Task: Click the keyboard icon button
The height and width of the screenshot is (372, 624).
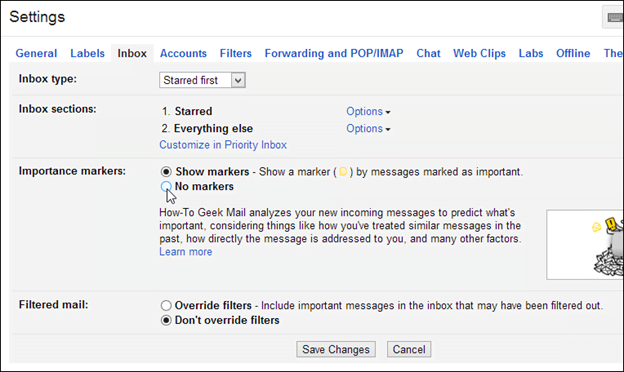Action: tap(614, 17)
